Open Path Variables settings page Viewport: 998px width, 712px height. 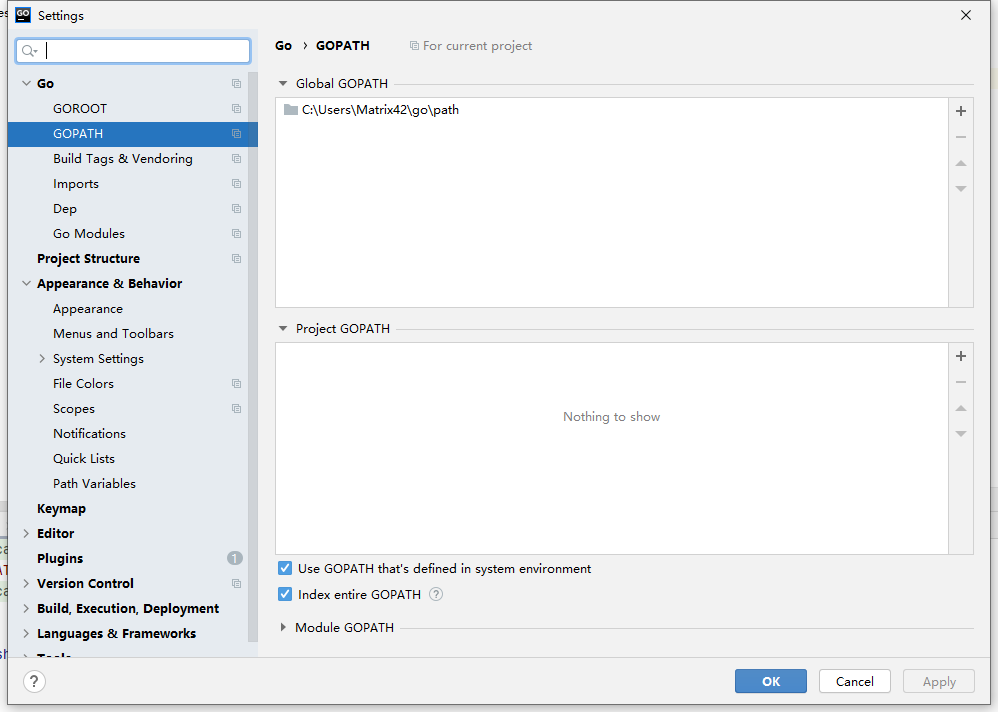94,484
